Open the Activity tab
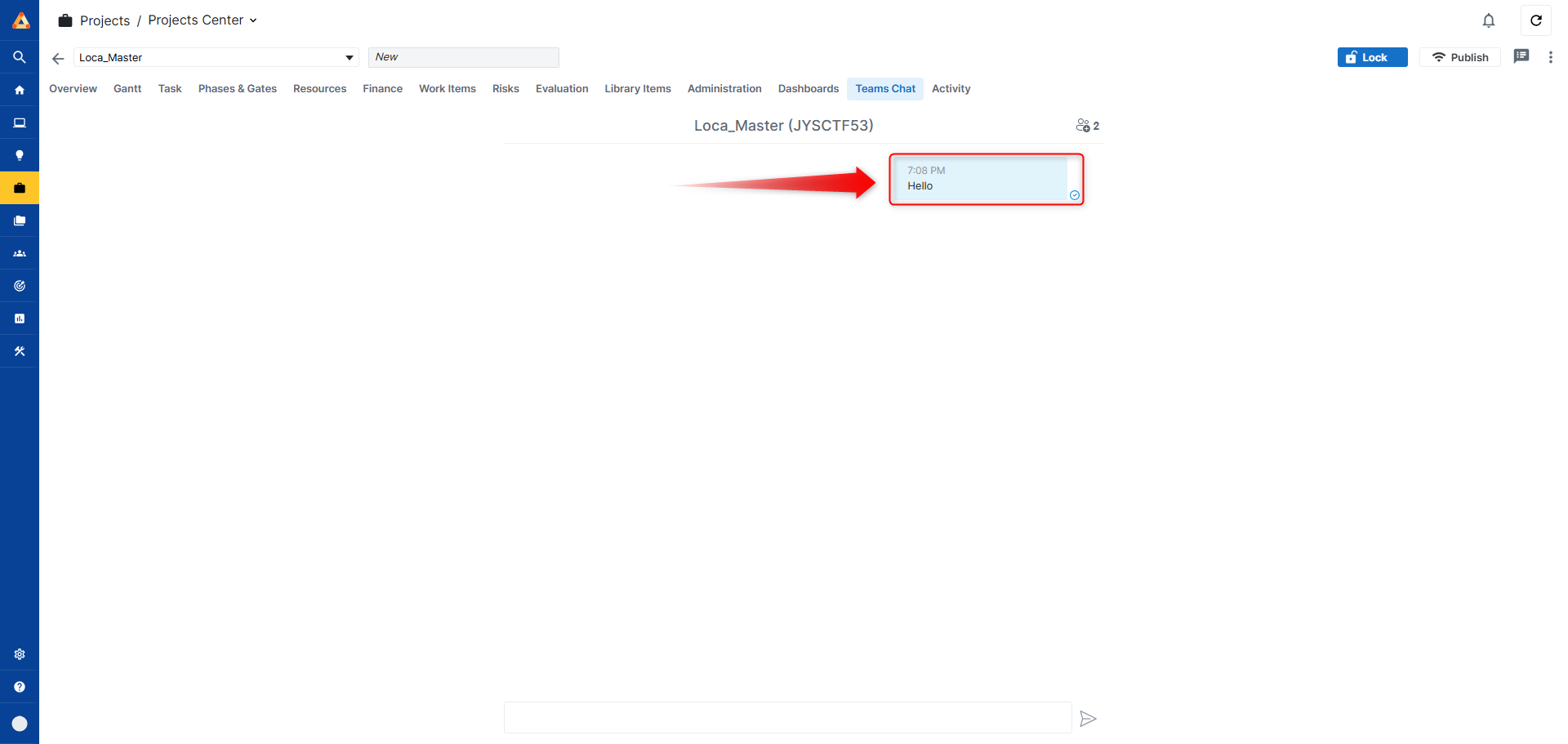Viewport: 1568px width, 744px height. point(951,89)
